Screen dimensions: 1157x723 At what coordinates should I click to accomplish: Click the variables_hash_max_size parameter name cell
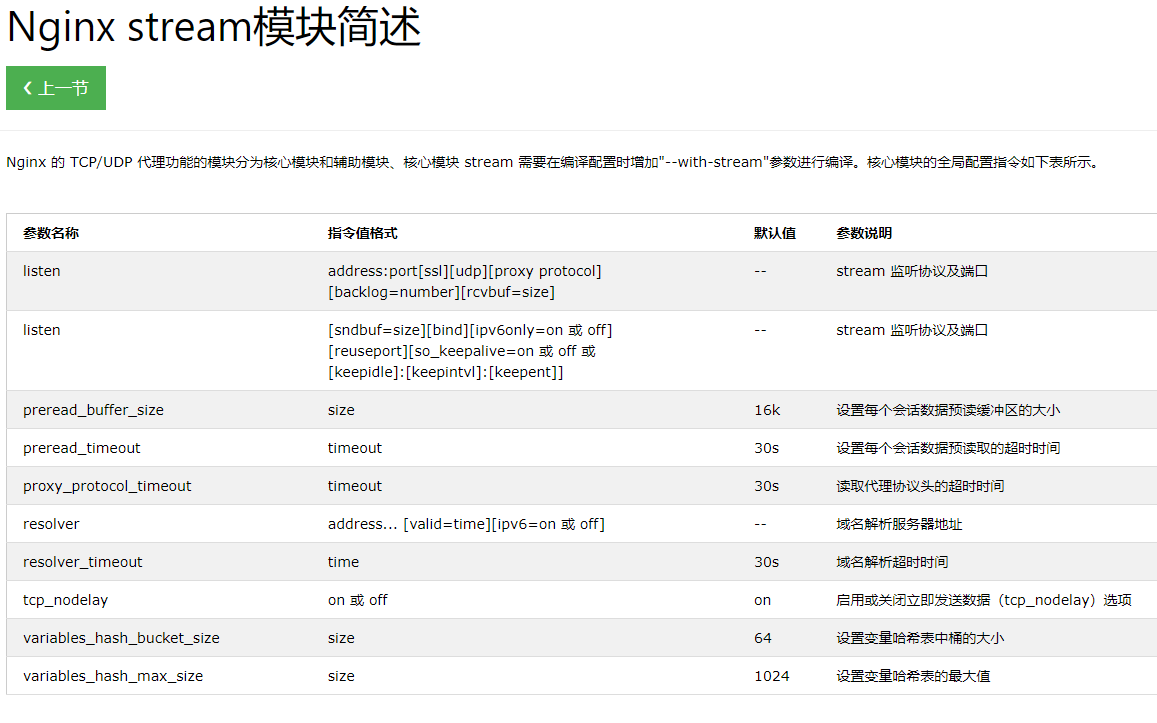113,676
